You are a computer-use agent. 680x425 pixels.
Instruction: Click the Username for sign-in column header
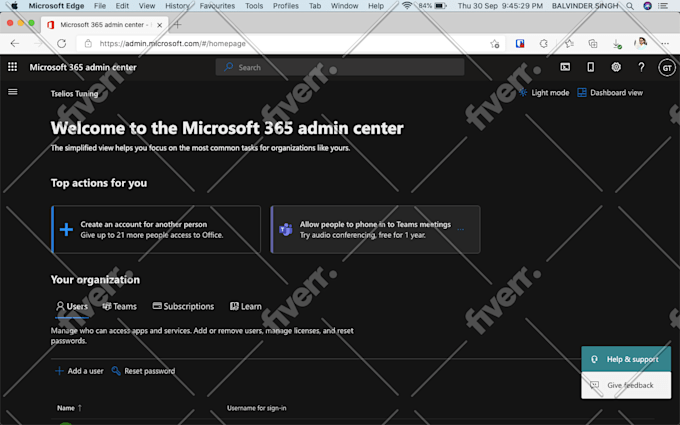(256, 408)
